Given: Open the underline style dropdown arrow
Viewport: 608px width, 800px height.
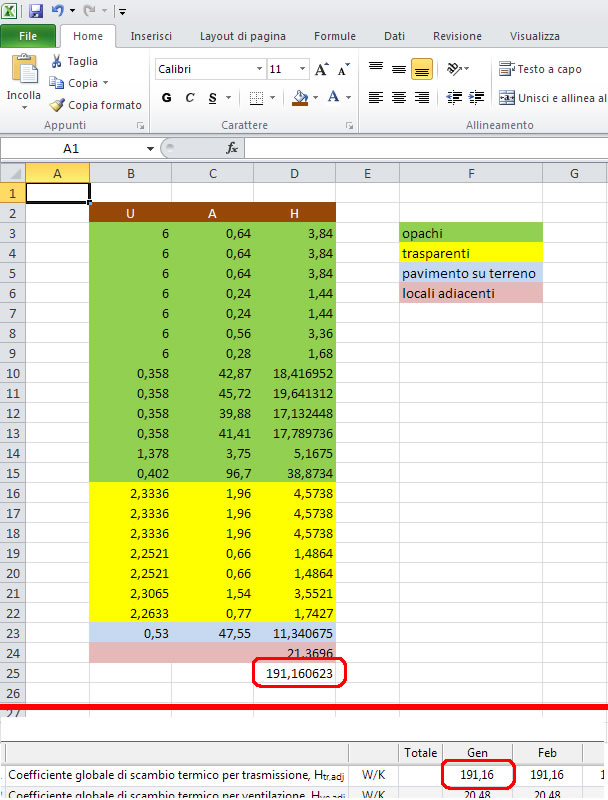Looking at the screenshot, I should 229,97.
